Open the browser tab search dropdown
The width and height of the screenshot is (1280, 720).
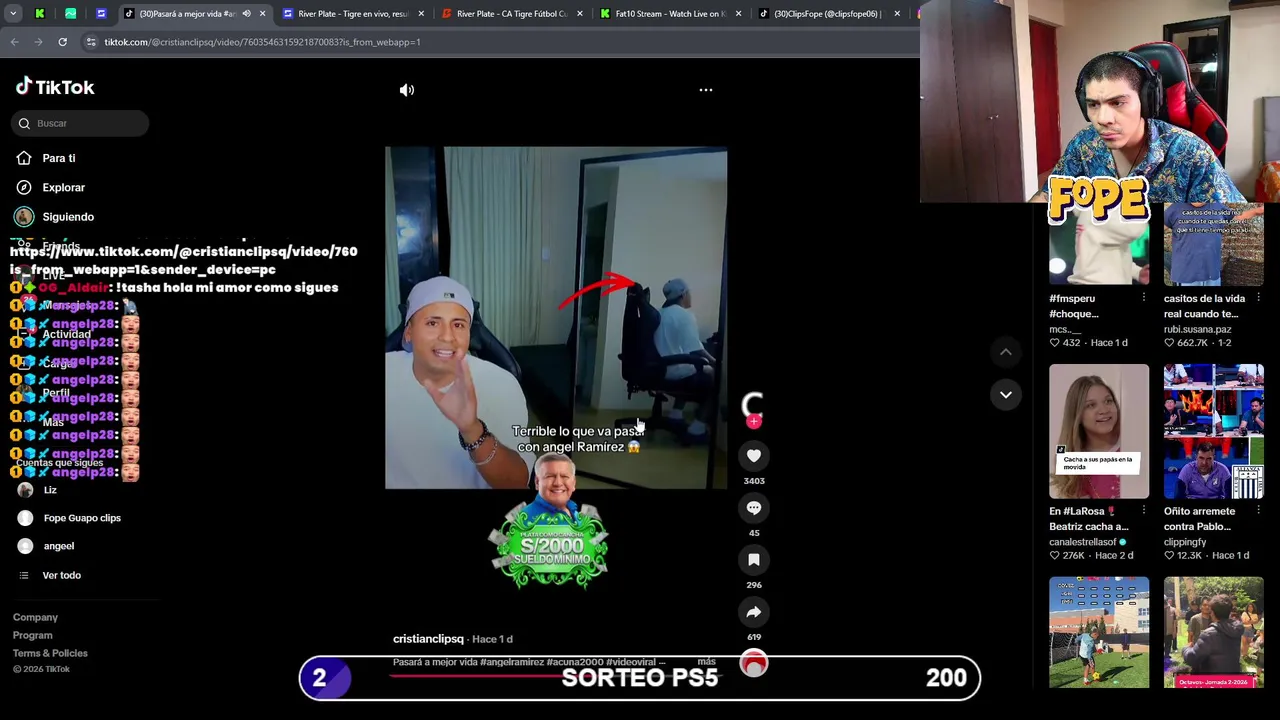click(13, 13)
